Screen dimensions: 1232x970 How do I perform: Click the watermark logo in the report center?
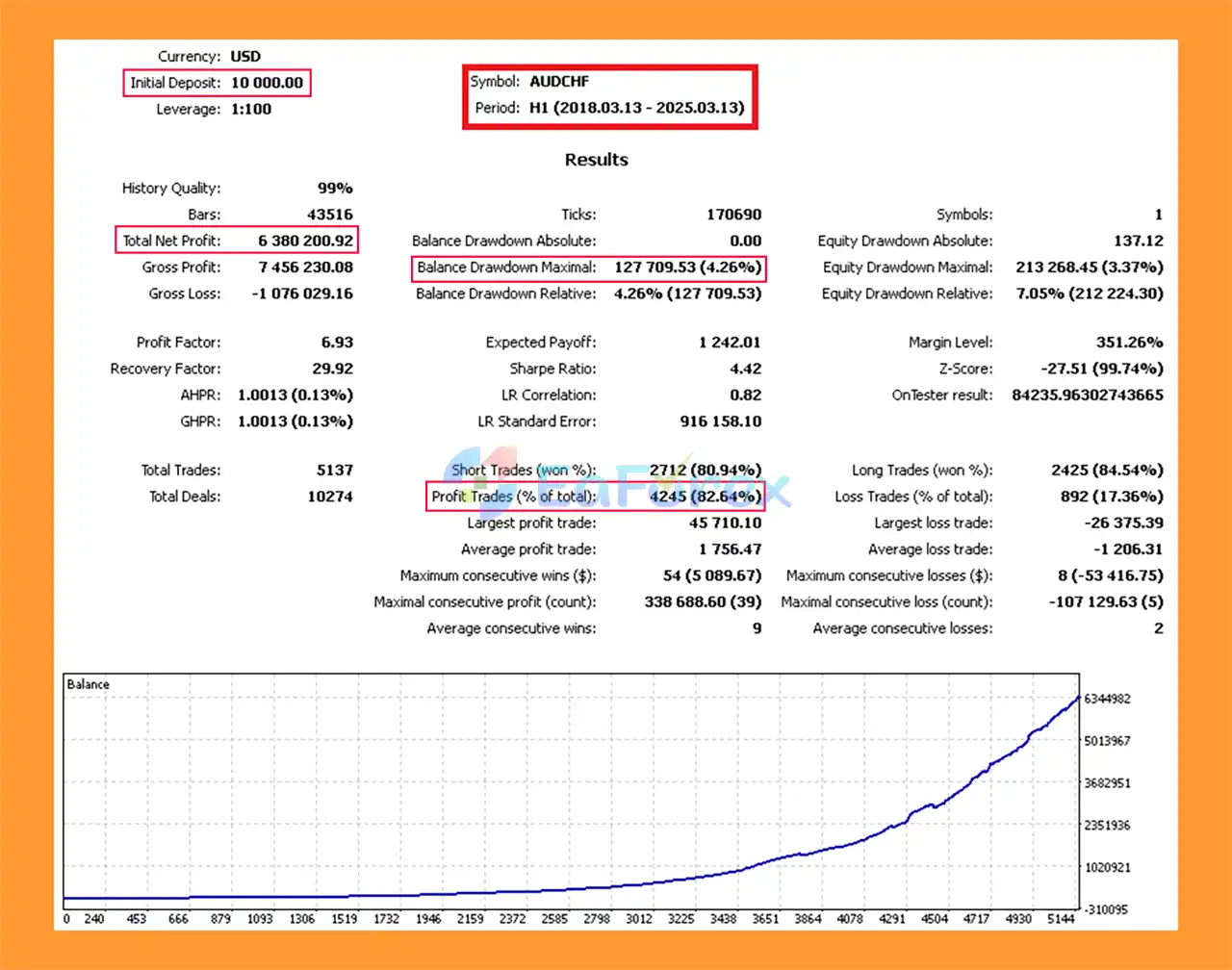616,481
